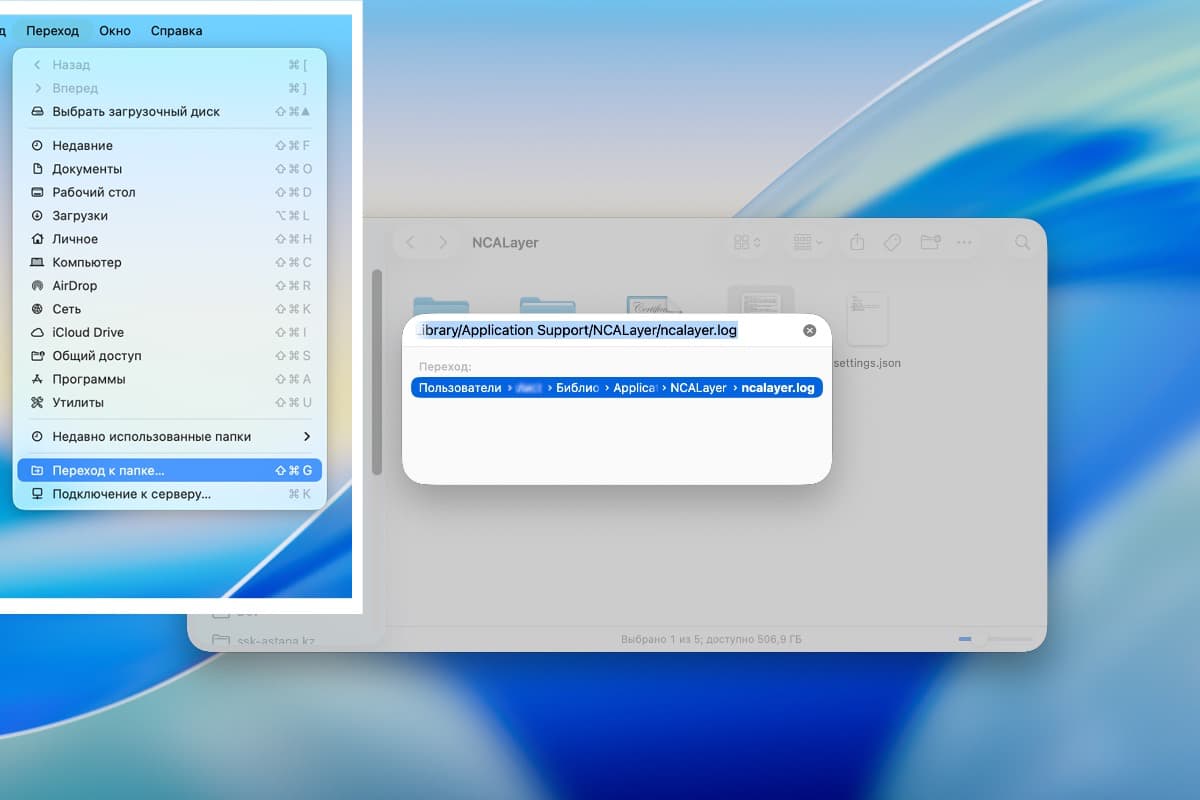Click the Загрузки menu label
1200x800 pixels.
(x=80, y=216)
